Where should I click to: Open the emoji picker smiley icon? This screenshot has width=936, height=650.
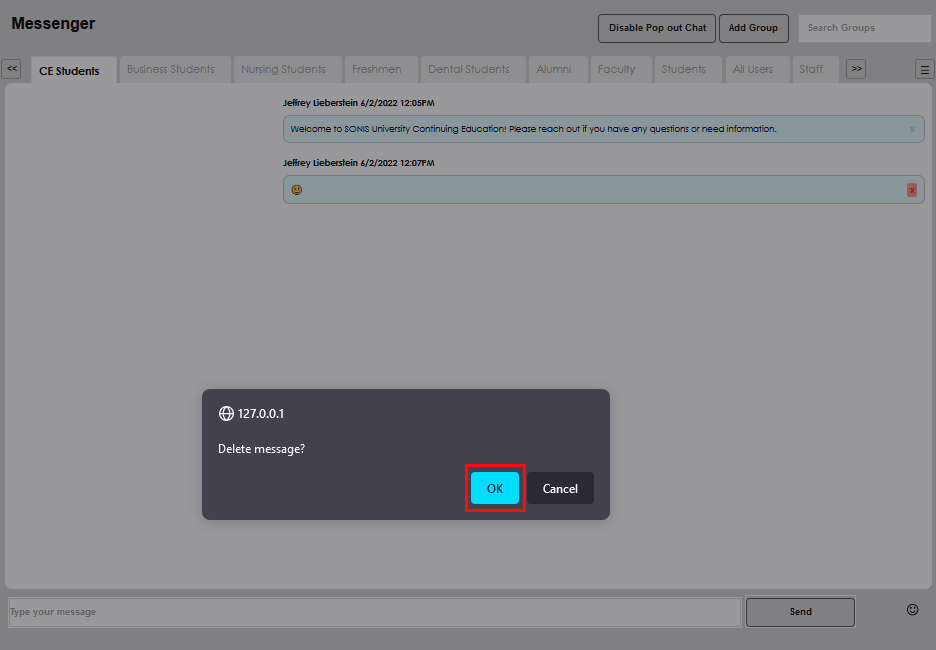click(x=913, y=609)
